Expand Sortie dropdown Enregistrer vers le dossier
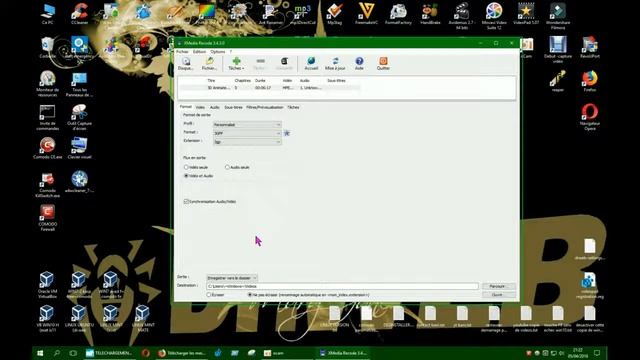This screenshot has width=640, height=360. (232, 278)
